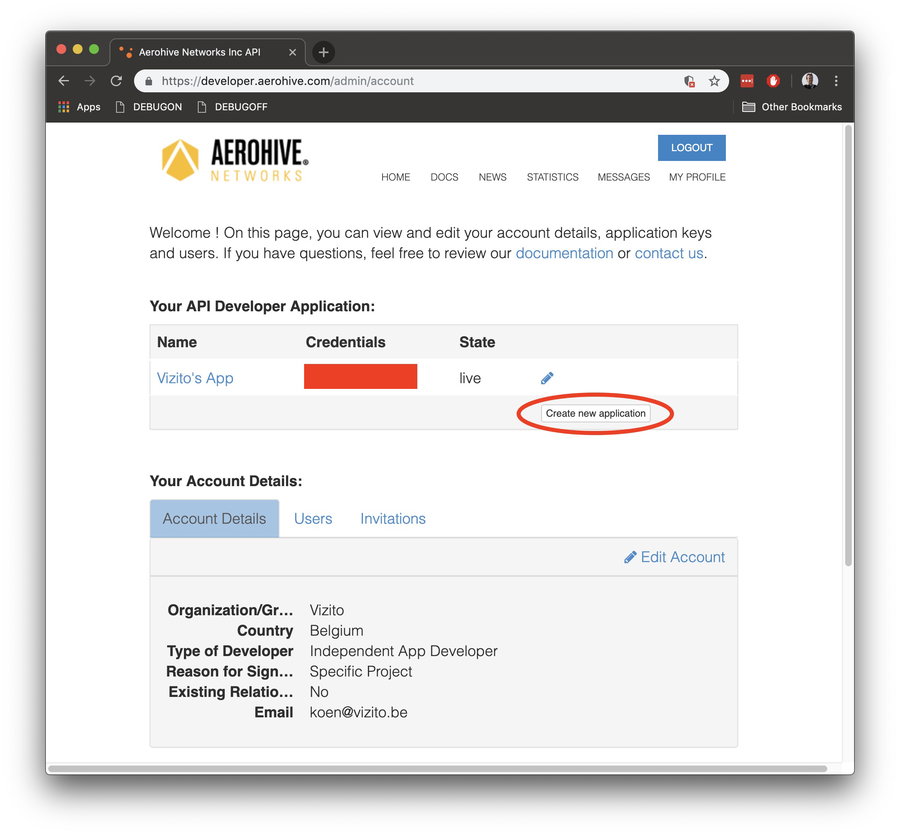Open the Chrome three-dot menu
The width and height of the screenshot is (900, 835).
pos(836,81)
